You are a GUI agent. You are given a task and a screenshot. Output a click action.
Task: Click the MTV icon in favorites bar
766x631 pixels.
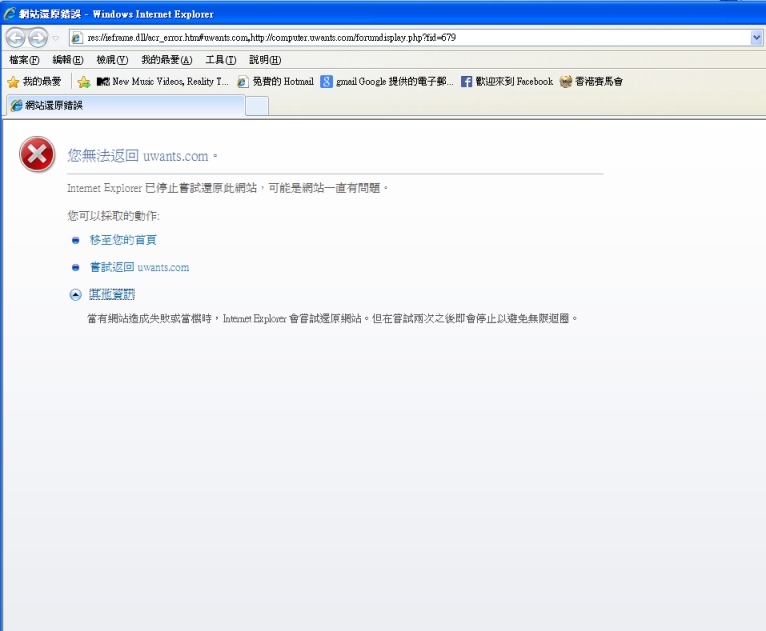tap(103, 82)
